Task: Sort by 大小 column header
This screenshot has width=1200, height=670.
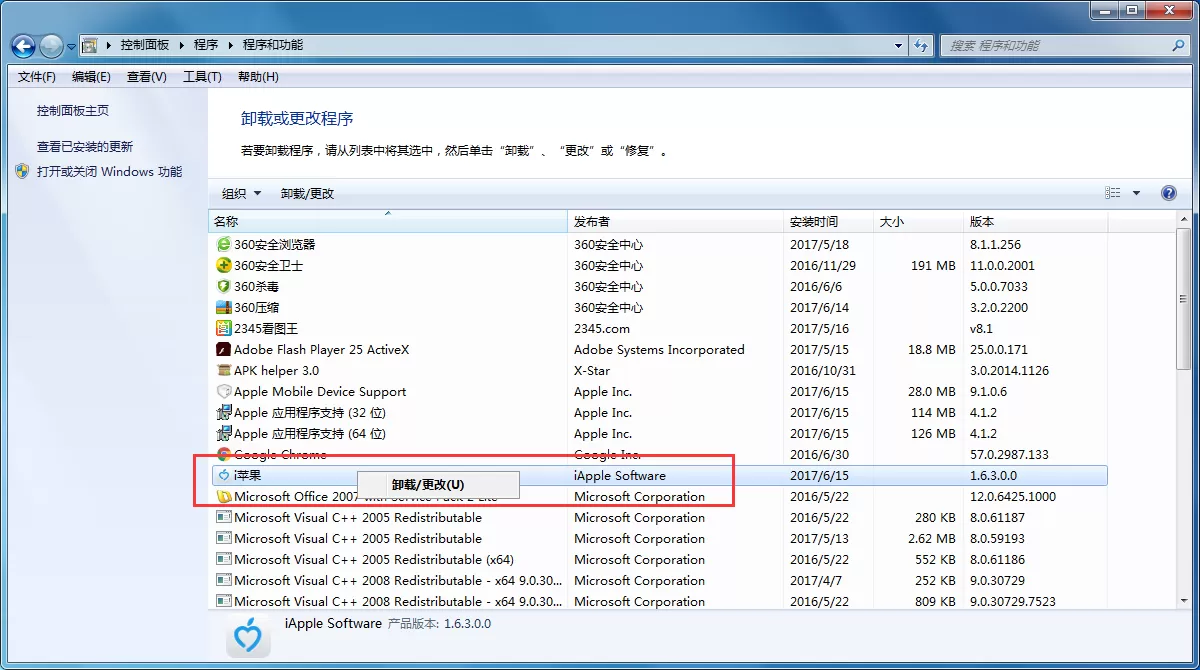Action: pos(918,221)
